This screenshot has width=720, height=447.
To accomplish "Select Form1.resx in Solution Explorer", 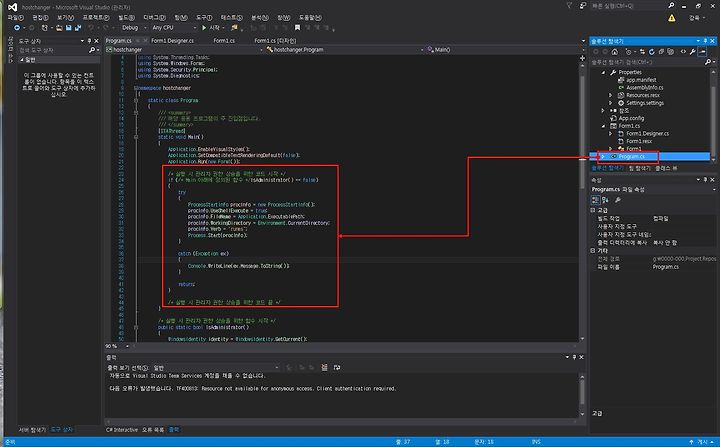I will [x=639, y=141].
